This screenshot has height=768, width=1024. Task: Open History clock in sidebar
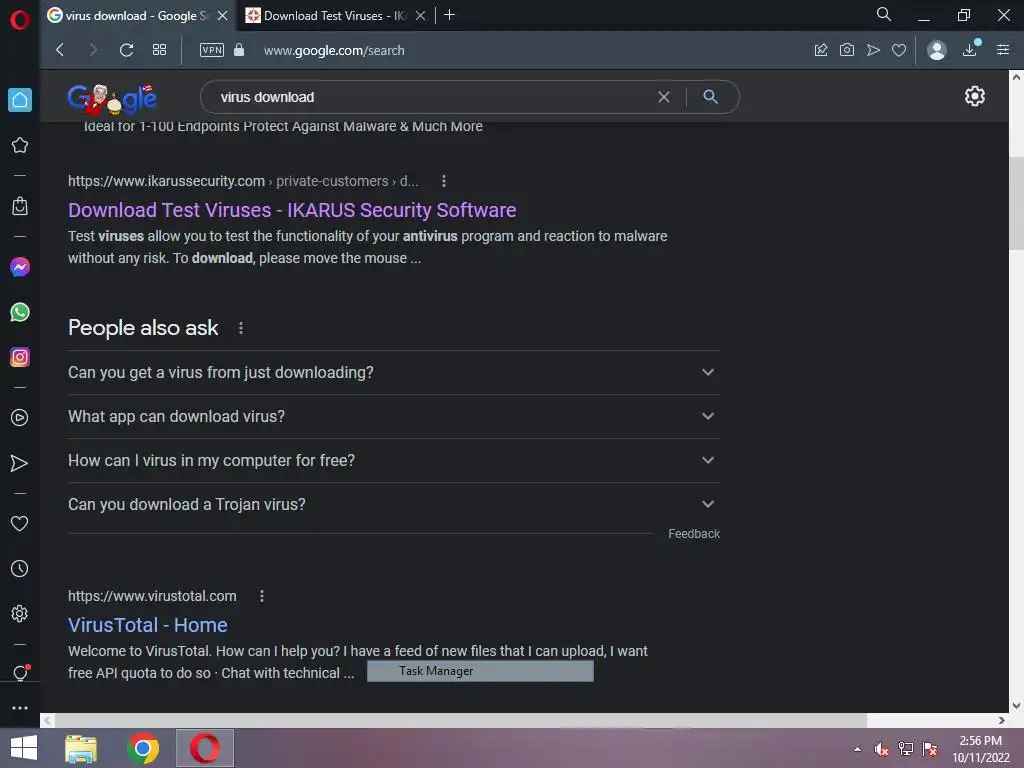[20, 568]
